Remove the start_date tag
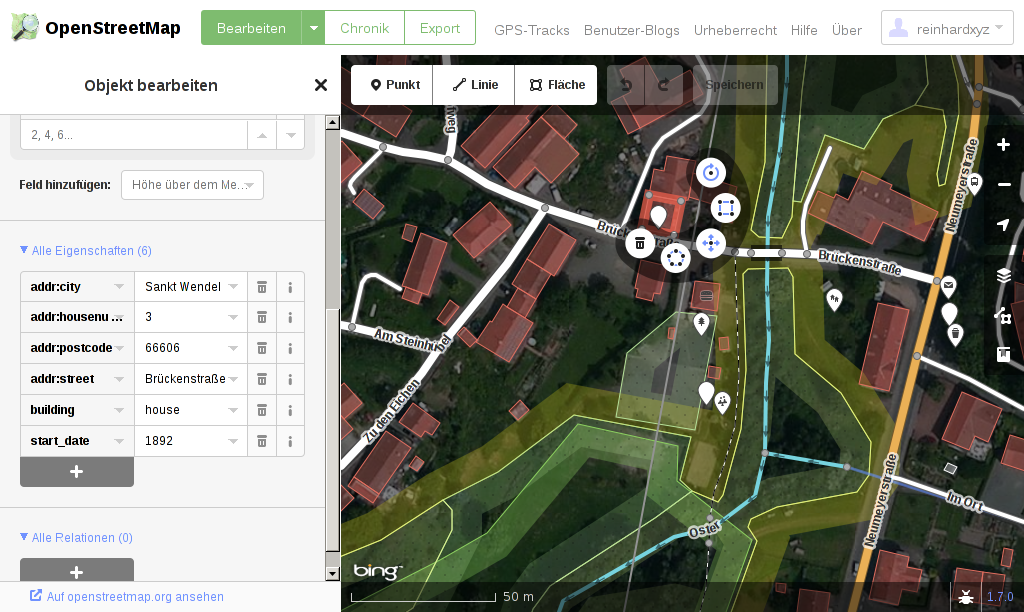 pos(262,441)
